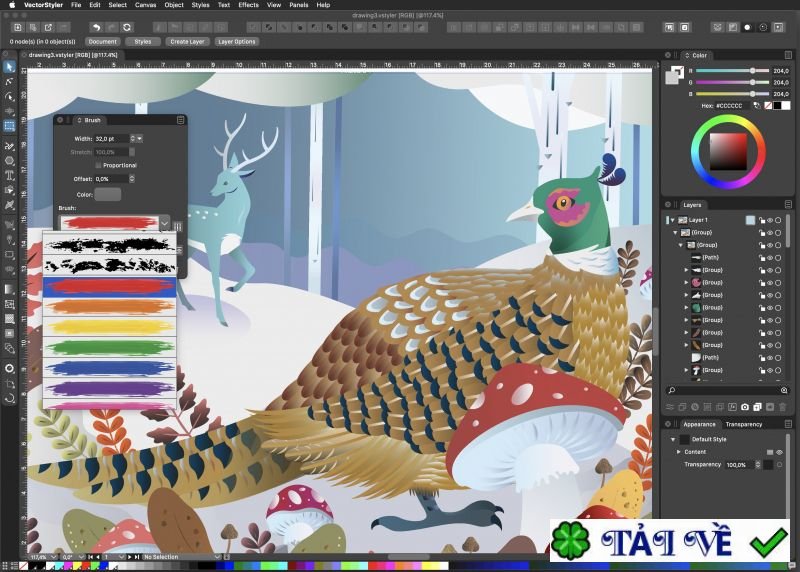800x572 pixels.
Task: Click the camera icon below Layers
Action: [x=744, y=407]
